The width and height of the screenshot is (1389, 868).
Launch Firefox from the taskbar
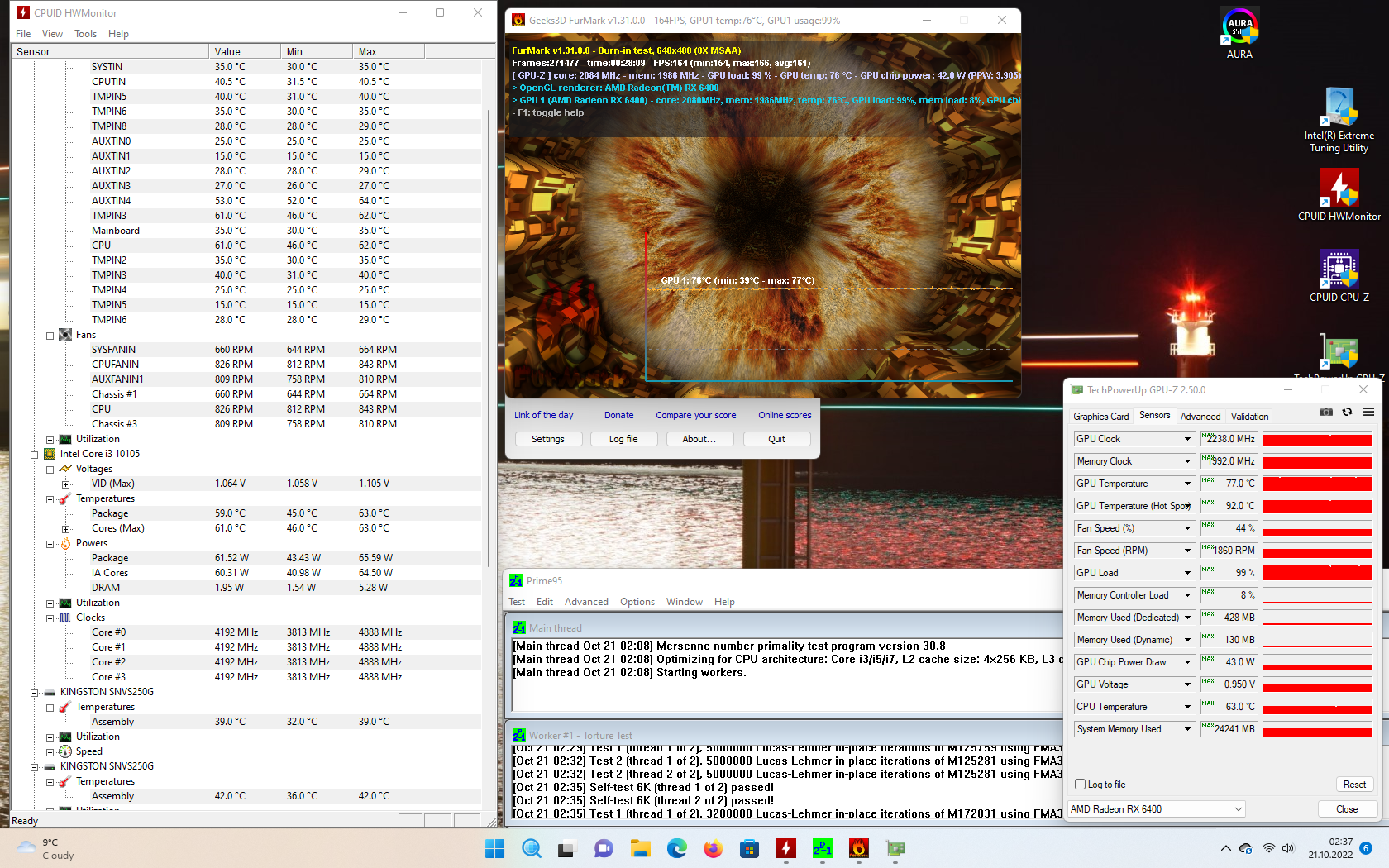point(713,849)
